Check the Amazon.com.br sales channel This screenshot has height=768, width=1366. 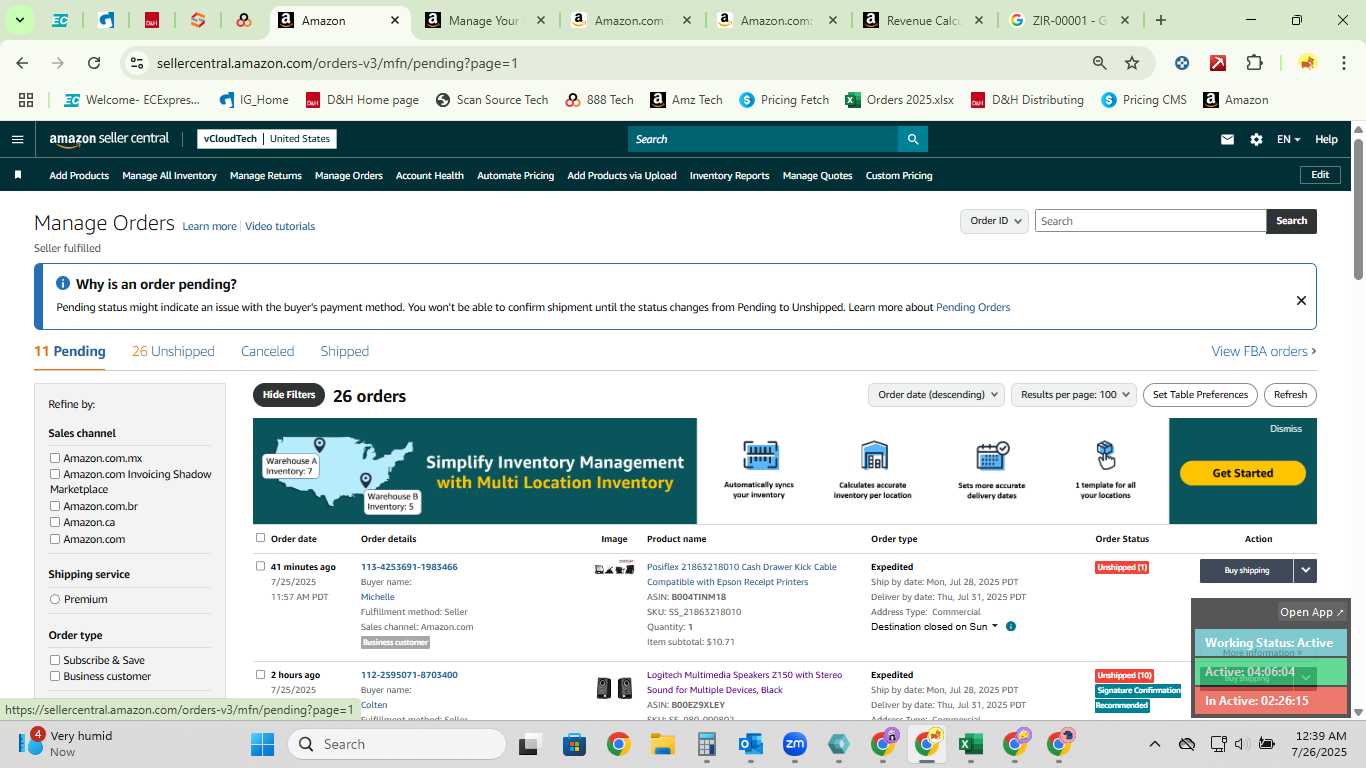coord(55,506)
